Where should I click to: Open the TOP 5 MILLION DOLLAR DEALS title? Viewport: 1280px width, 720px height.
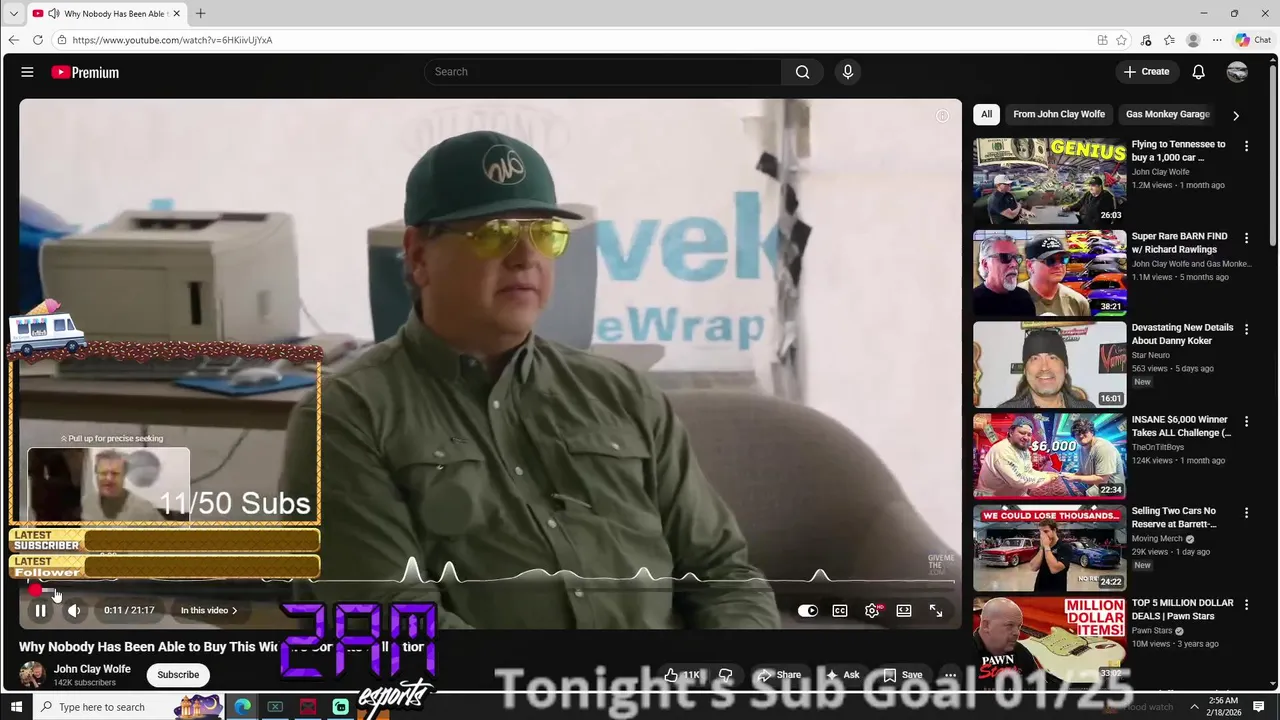pos(1182,610)
